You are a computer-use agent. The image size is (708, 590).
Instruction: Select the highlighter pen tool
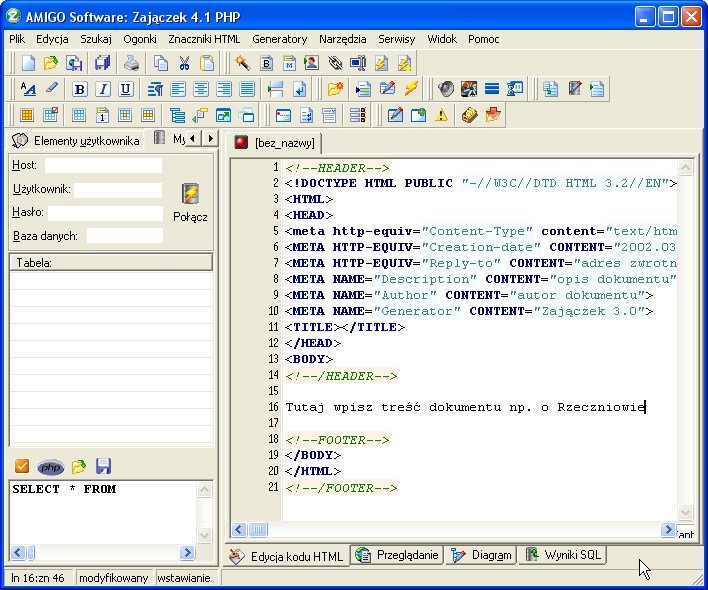coord(51,88)
